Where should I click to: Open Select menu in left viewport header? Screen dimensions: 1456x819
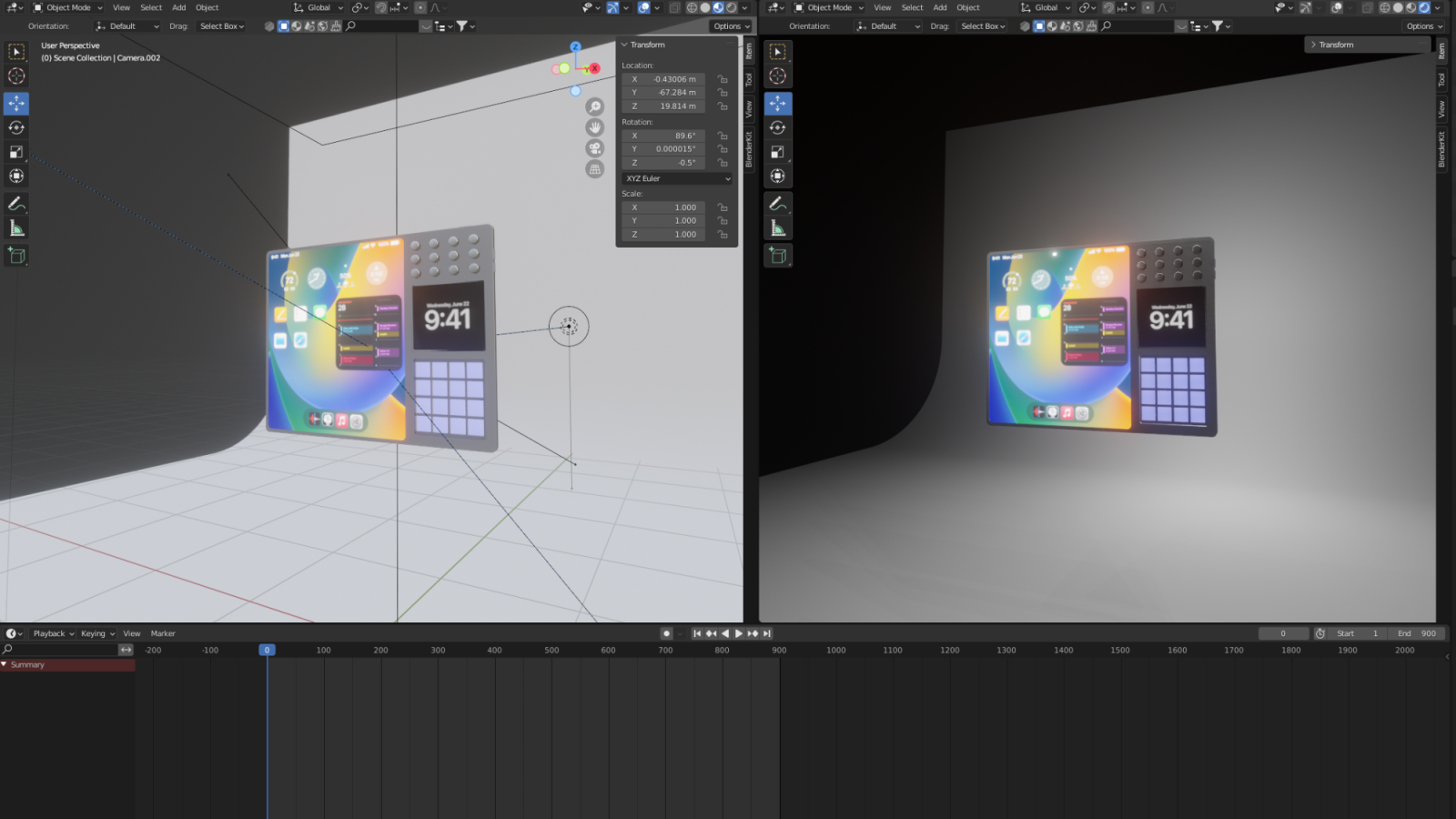[x=151, y=7]
